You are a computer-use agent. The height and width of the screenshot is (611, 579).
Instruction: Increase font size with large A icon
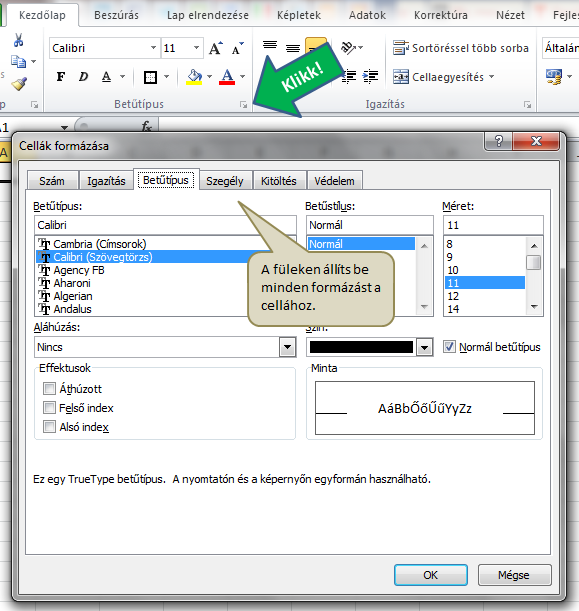(215, 48)
